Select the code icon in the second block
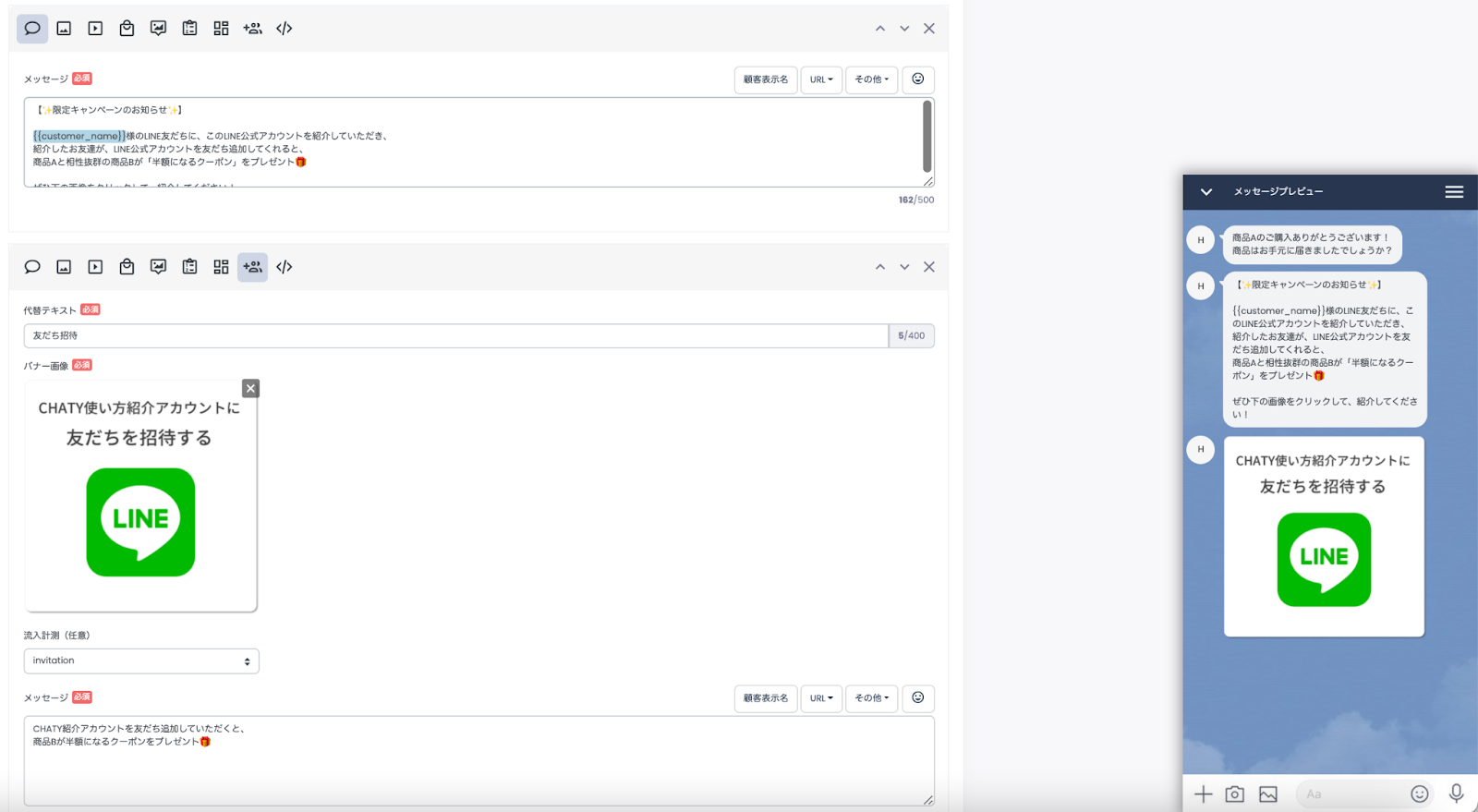 (284, 267)
